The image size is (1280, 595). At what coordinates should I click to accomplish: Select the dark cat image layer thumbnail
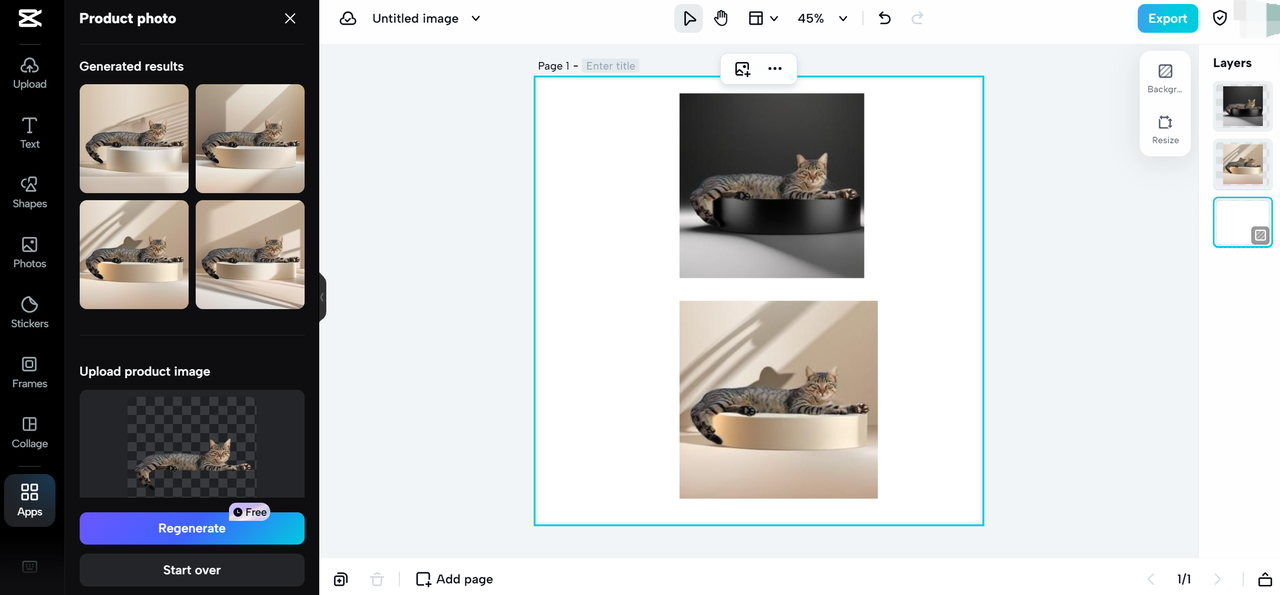[x=1243, y=106]
